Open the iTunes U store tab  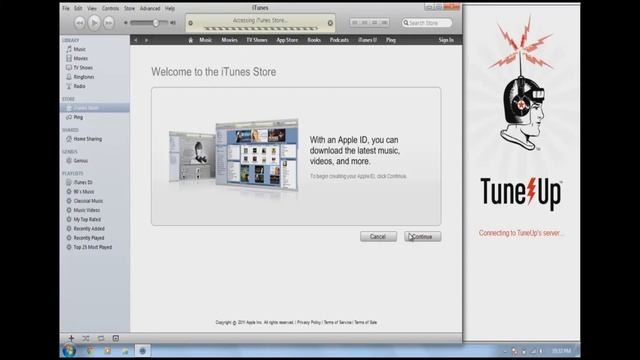tap(367, 40)
